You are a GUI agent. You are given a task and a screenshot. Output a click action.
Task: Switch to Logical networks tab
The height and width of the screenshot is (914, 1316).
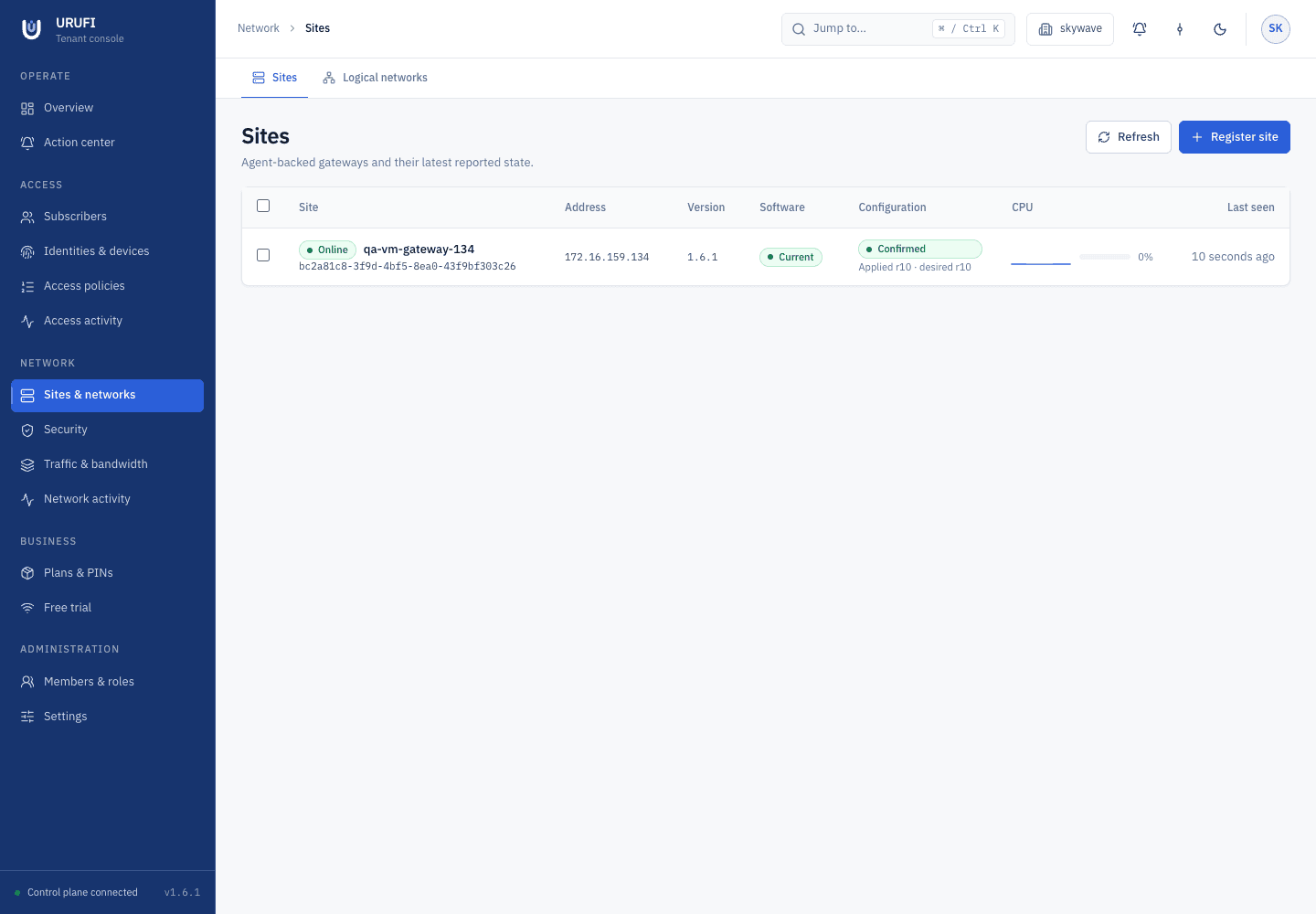[375, 78]
